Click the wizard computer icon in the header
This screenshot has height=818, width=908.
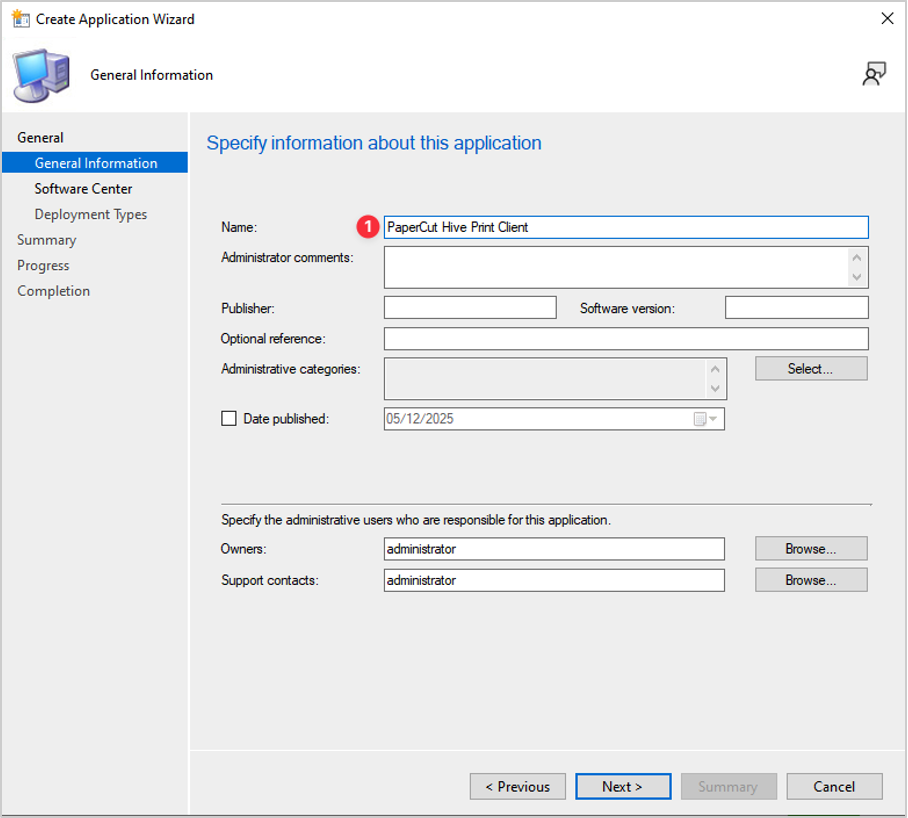[x=41, y=75]
